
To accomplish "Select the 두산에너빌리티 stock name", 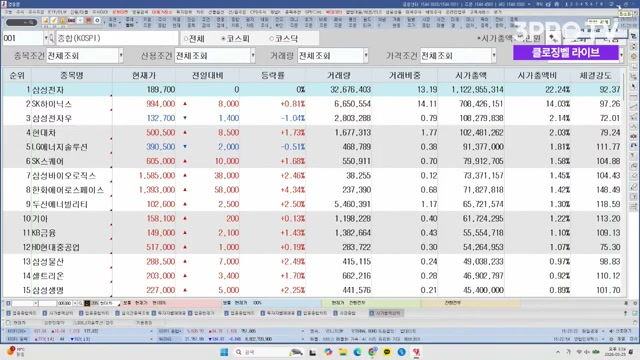I will click(60, 204).
